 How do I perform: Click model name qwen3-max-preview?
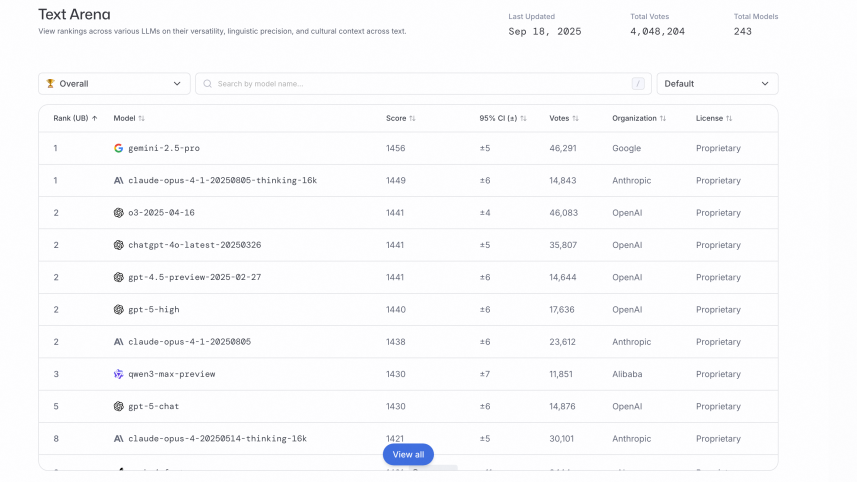(172, 374)
